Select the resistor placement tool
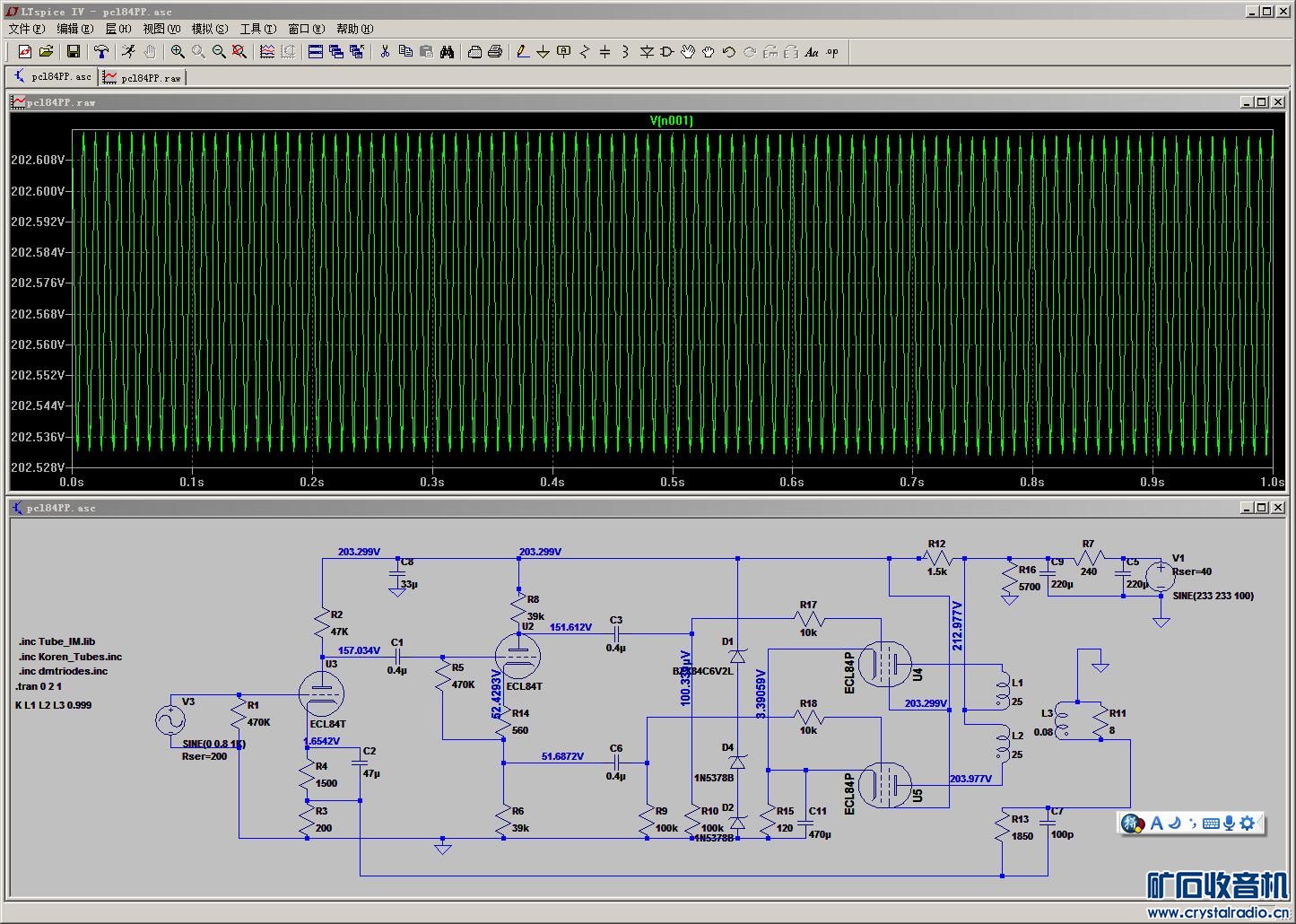The height and width of the screenshot is (924, 1296). 584,52
